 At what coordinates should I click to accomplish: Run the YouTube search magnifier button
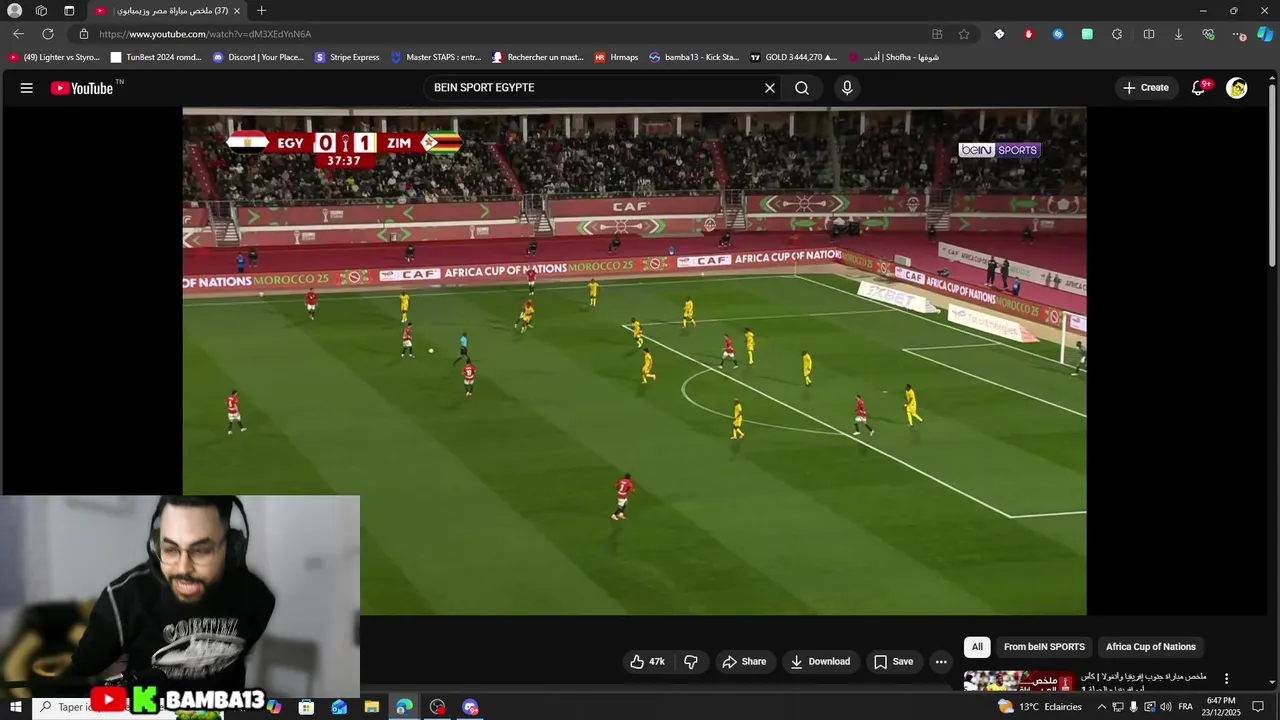(802, 88)
